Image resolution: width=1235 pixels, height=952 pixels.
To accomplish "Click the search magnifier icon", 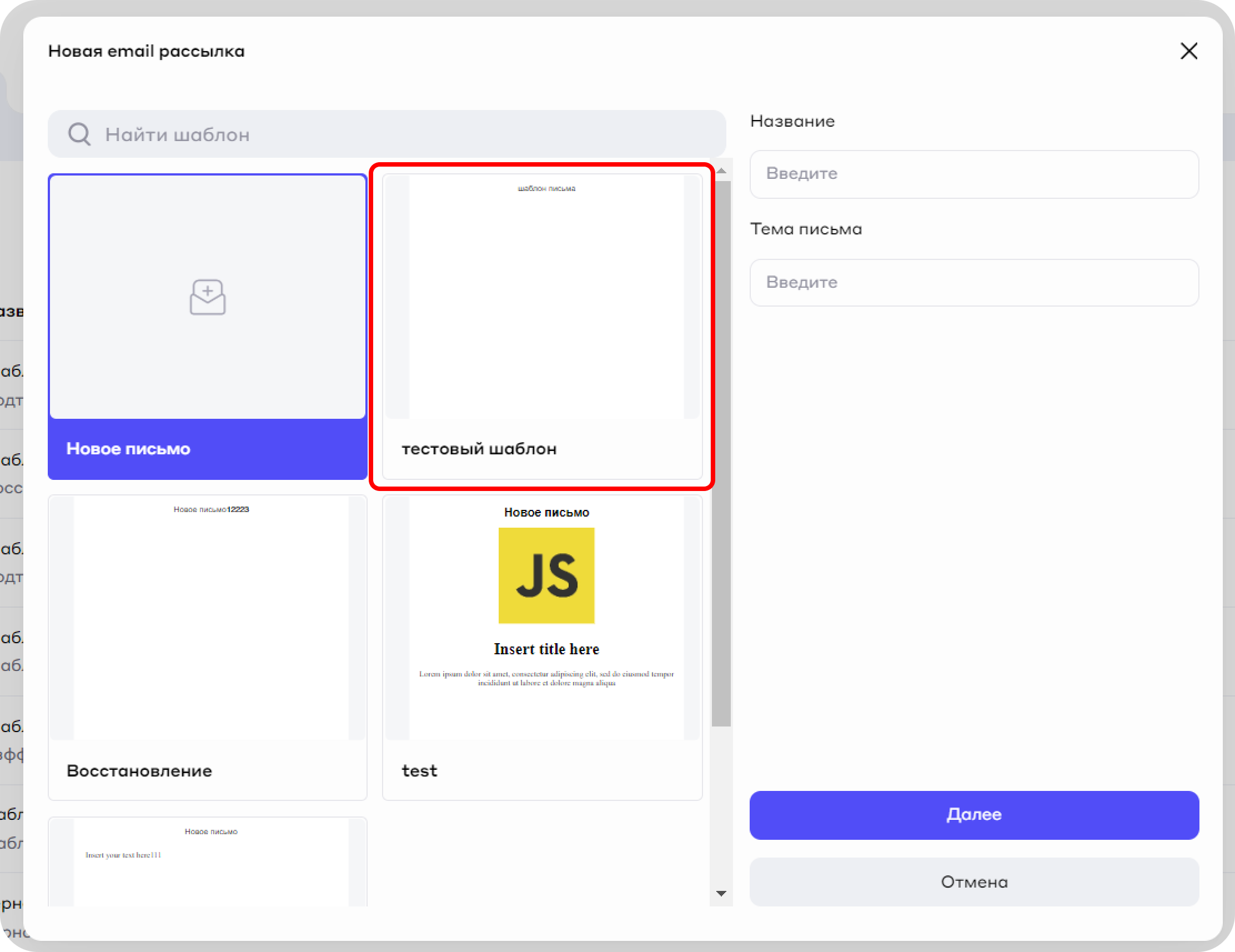I will coord(79,134).
